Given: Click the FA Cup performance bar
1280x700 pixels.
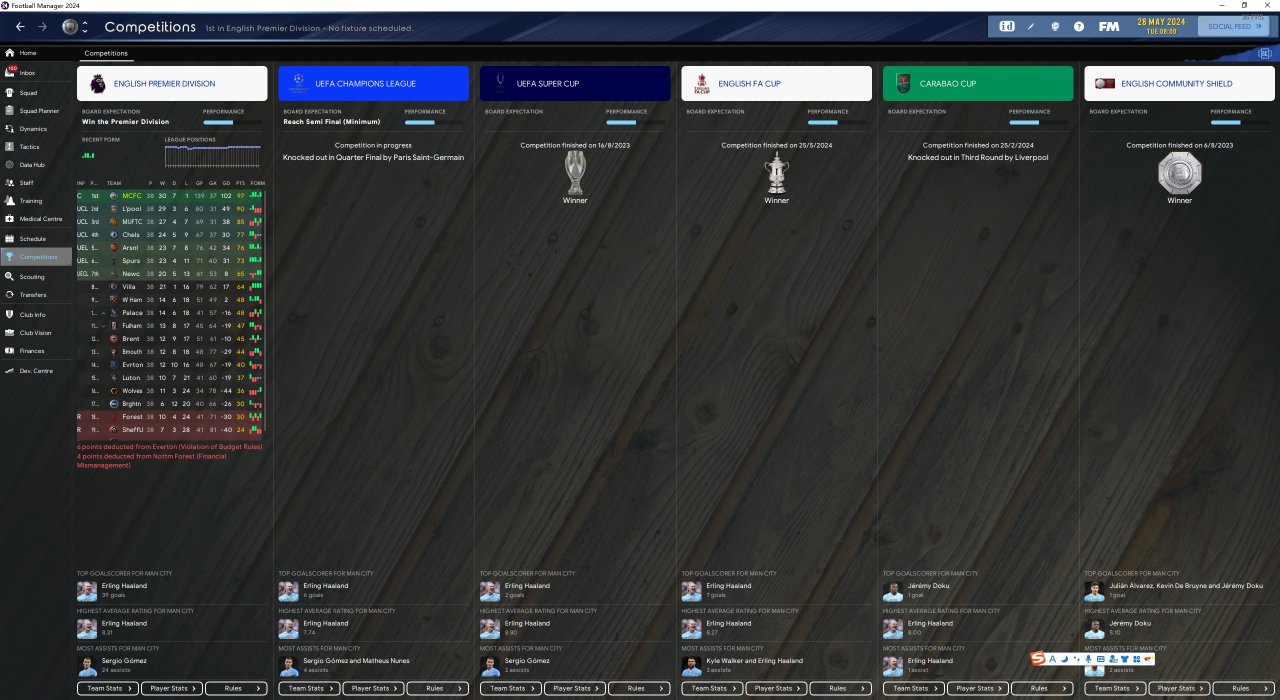Looking at the screenshot, I should click(x=837, y=122).
